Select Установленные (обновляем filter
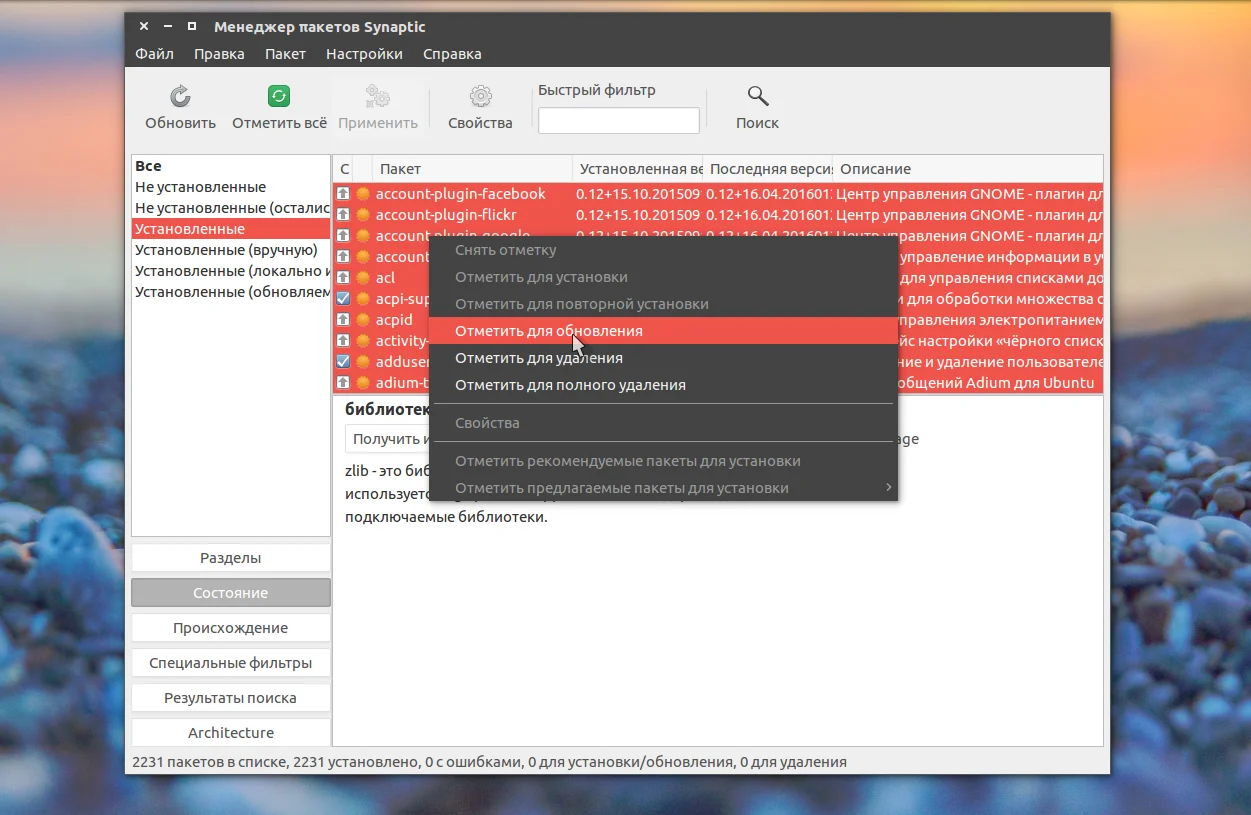1251x815 pixels. [x=231, y=292]
